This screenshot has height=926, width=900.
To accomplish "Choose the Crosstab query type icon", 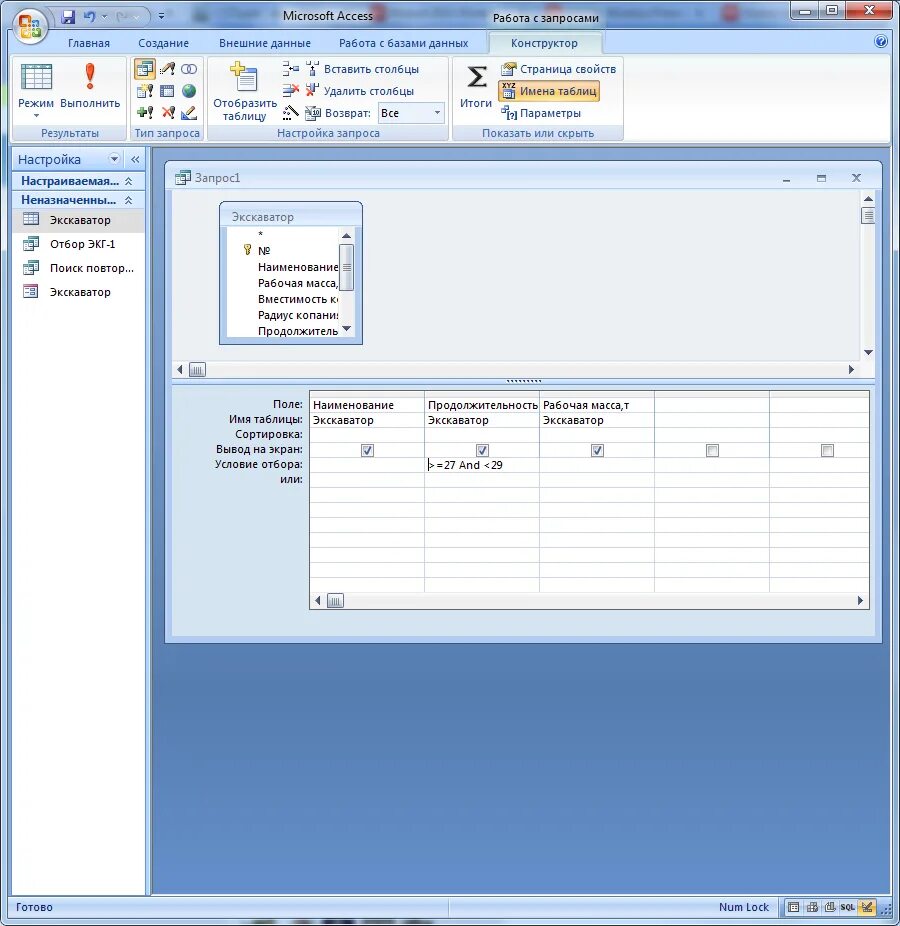I will 167,91.
